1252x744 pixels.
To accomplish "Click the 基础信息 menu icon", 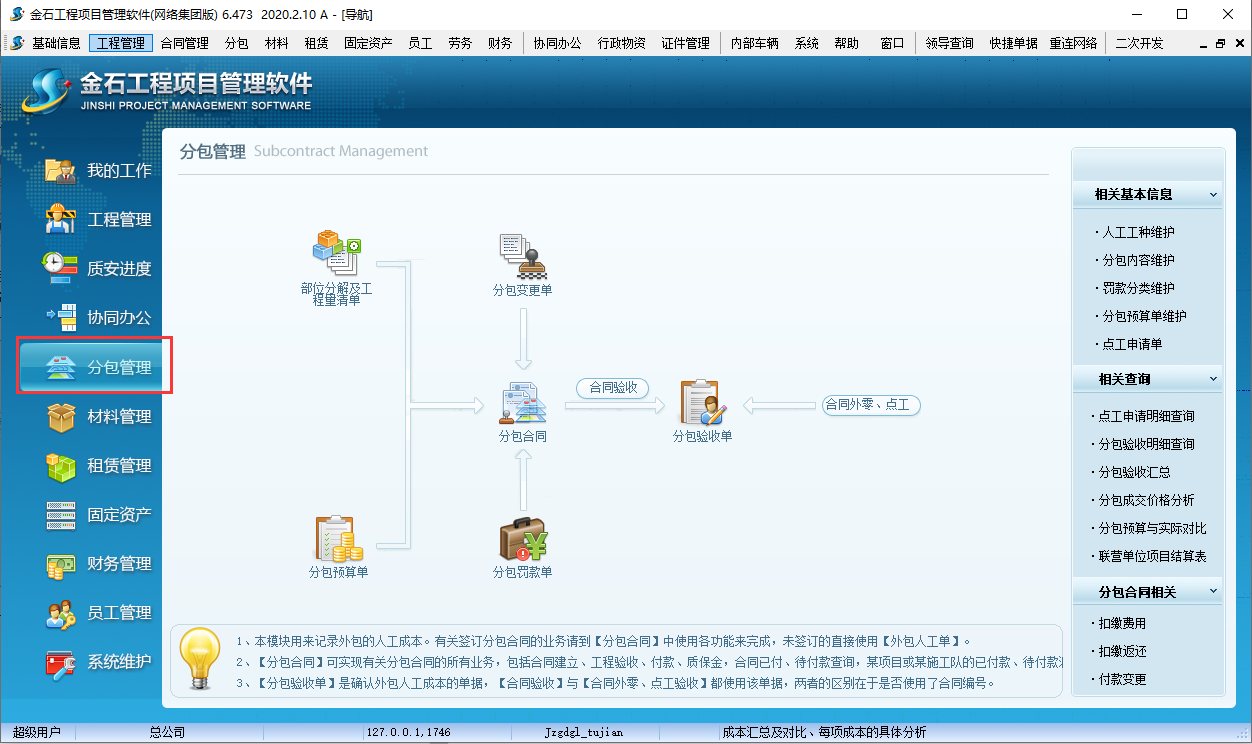I will (17, 43).
